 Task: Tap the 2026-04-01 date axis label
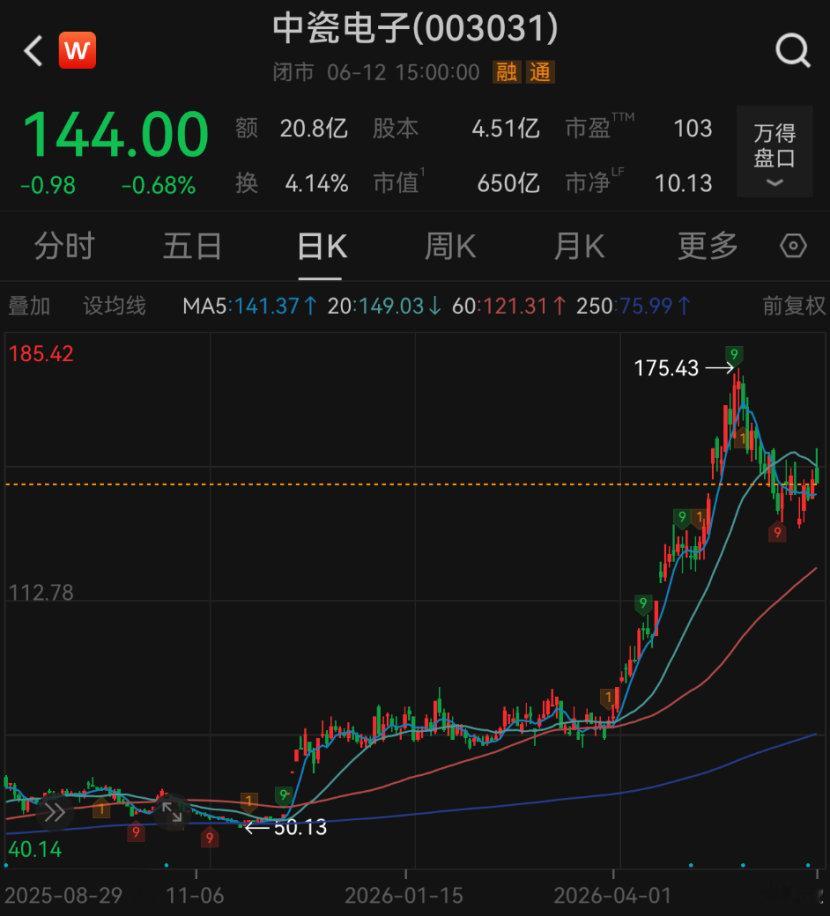point(612,895)
